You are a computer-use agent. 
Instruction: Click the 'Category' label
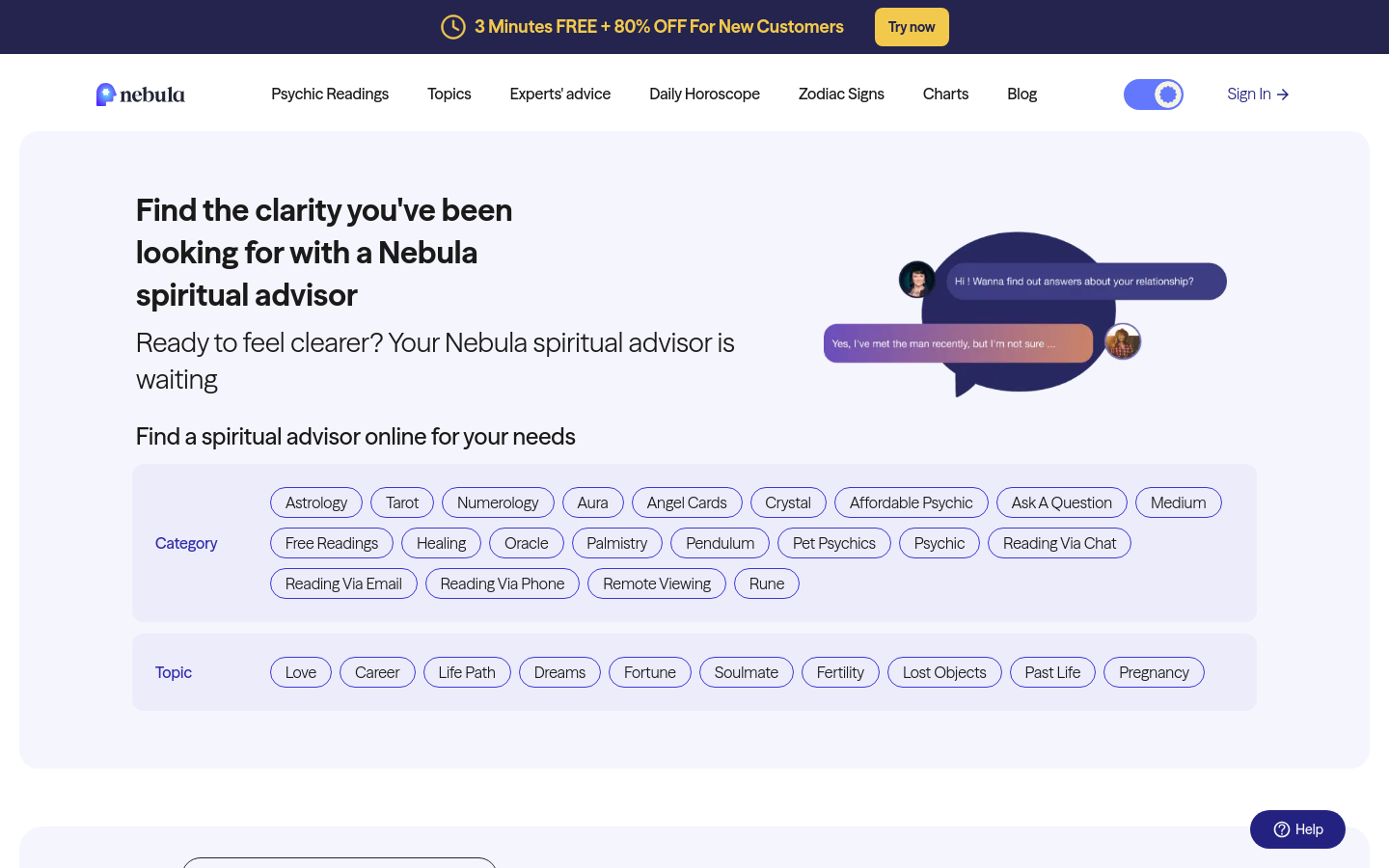(x=186, y=543)
